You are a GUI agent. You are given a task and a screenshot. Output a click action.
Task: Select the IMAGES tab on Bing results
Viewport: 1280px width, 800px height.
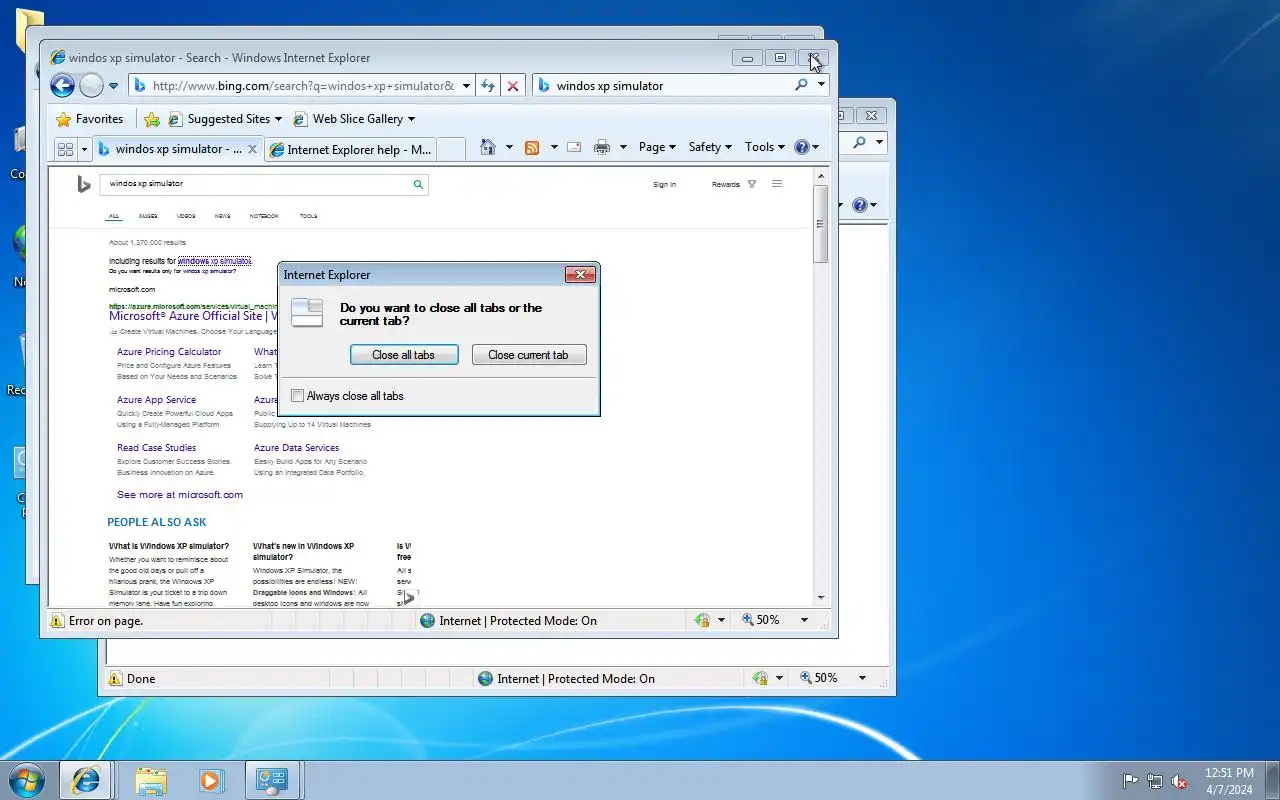(x=148, y=216)
